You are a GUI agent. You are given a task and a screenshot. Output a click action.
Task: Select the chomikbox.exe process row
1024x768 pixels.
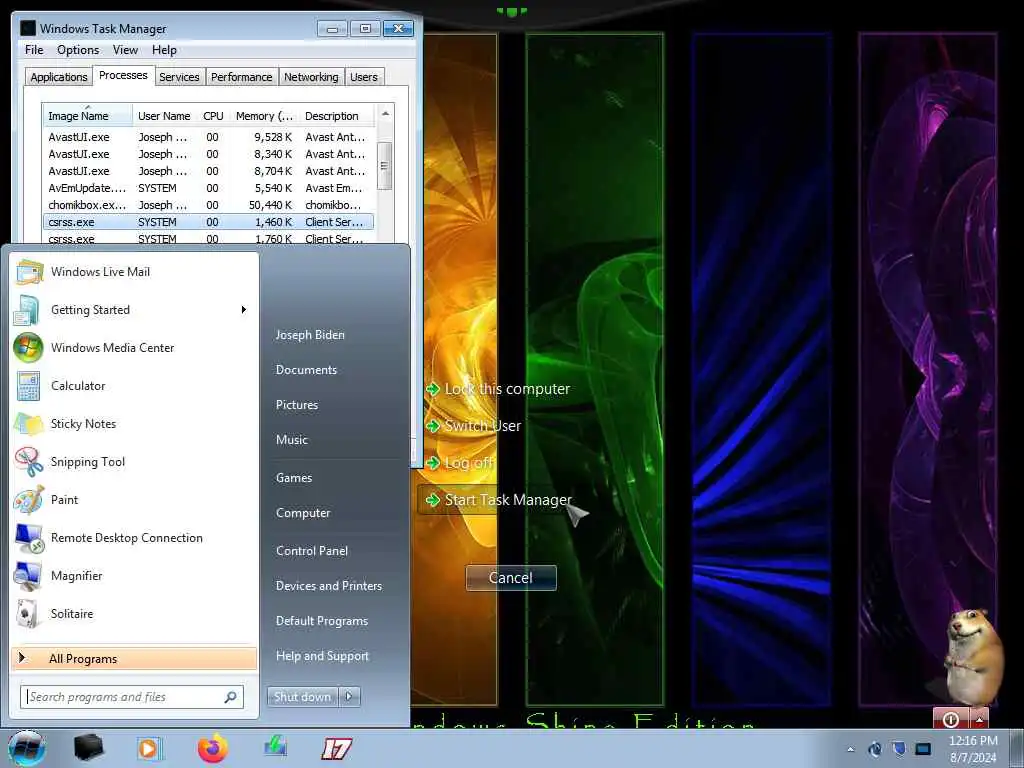pyautogui.click(x=208, y=205)
